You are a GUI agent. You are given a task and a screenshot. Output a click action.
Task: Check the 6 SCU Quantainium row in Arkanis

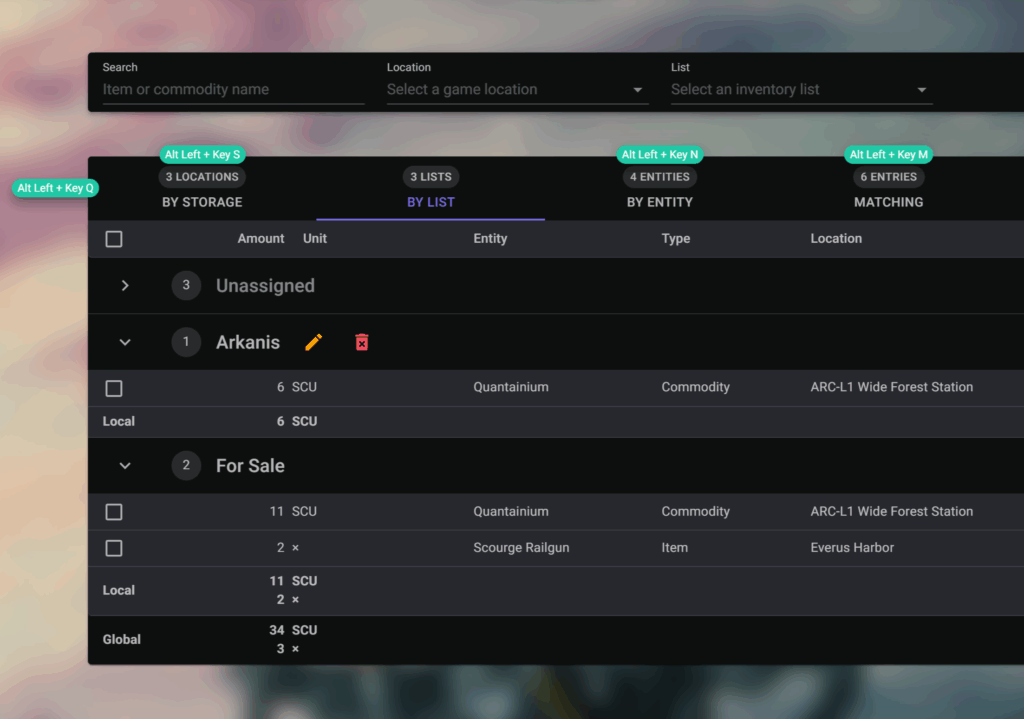coord(114,389)
